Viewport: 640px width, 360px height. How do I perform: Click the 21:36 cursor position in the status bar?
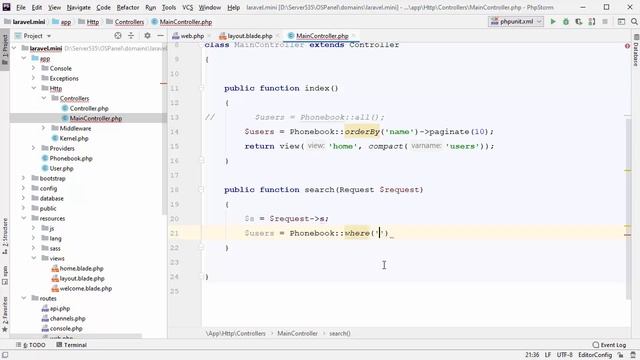pos(532,355)
